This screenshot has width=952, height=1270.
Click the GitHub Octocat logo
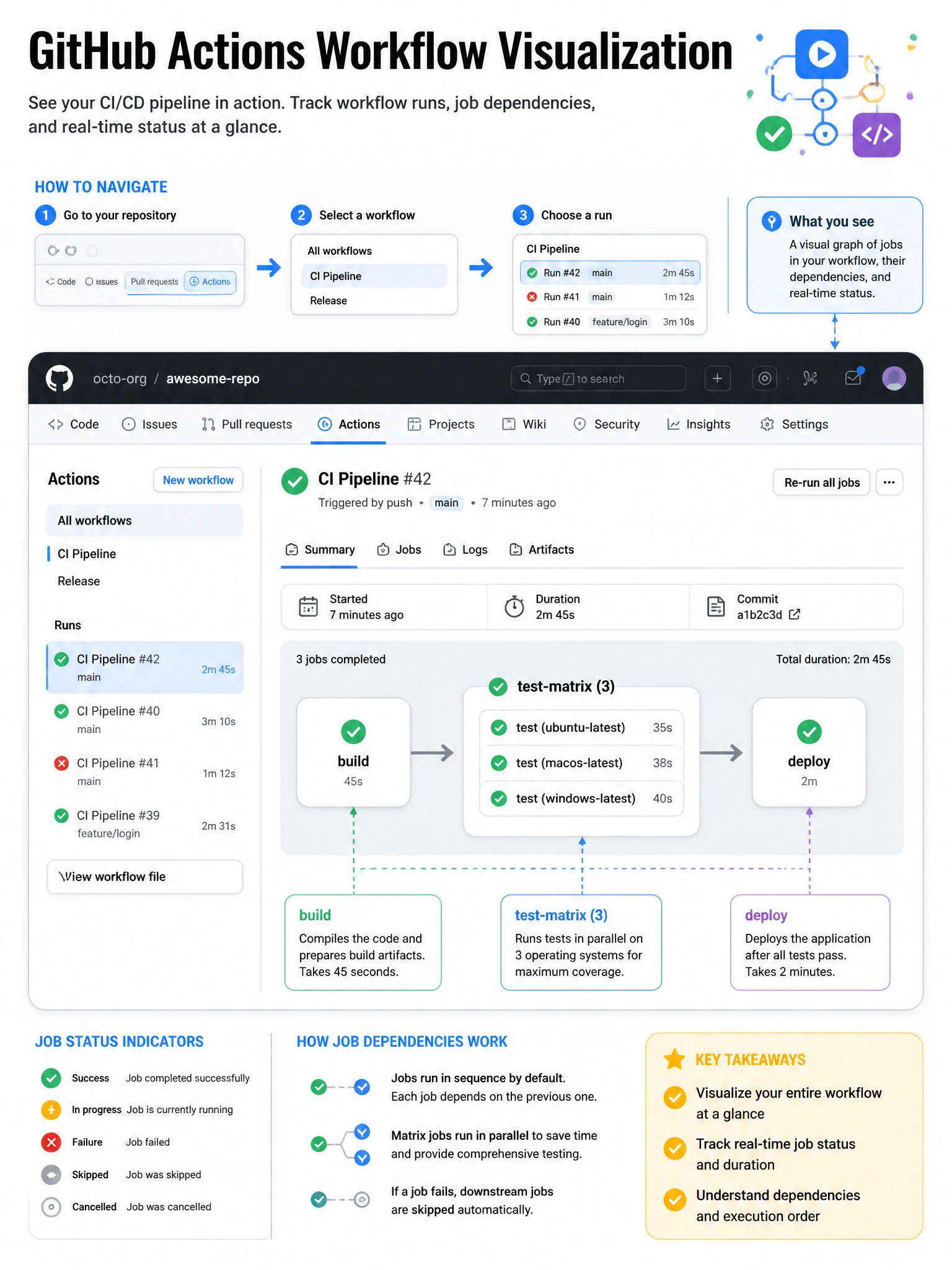coord(59,378)
